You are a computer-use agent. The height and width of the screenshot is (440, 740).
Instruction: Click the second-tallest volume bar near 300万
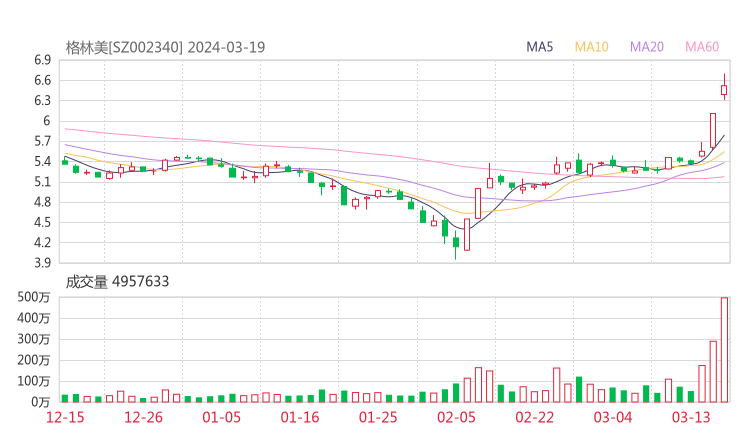713,372
